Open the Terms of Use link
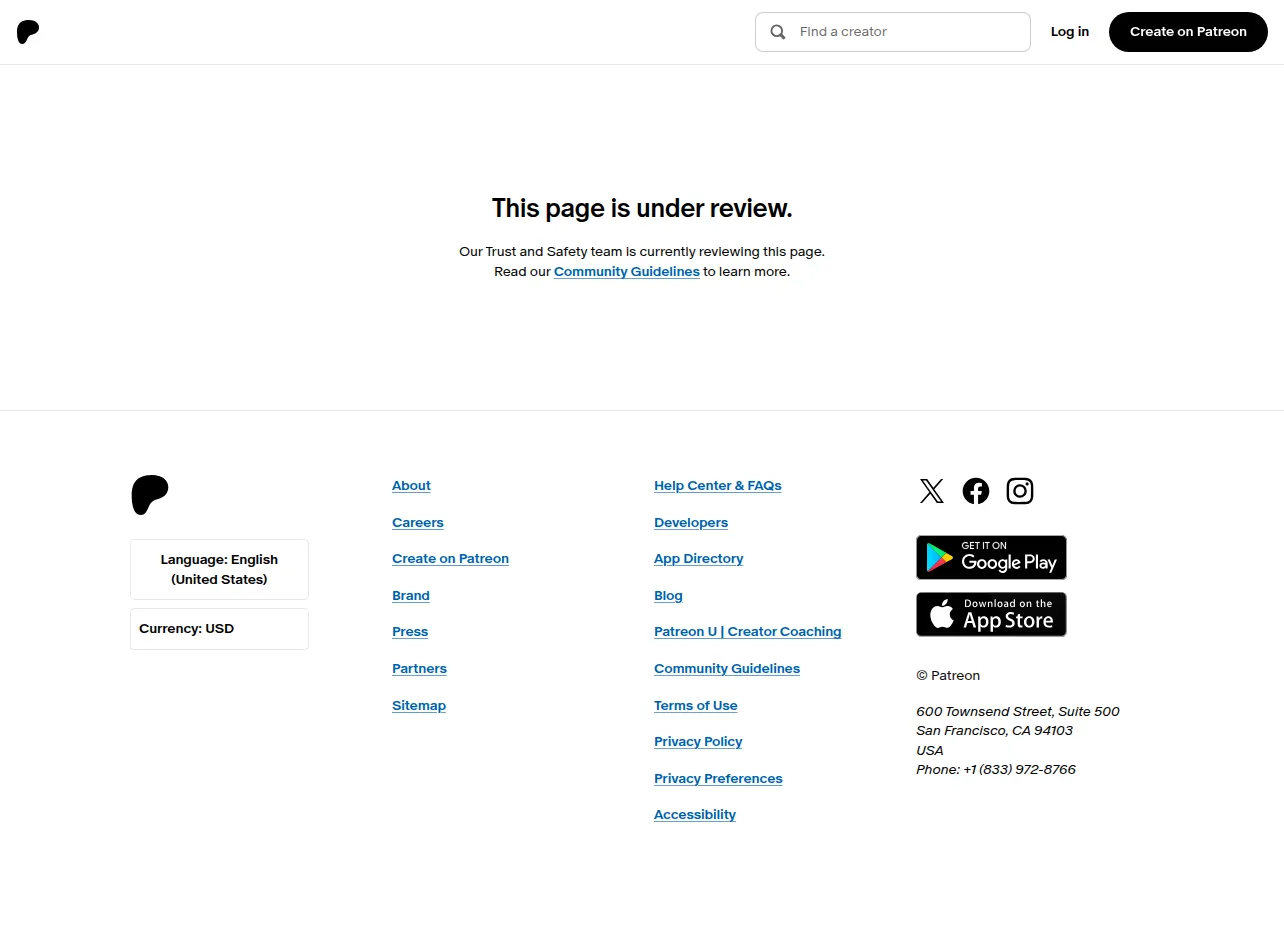Viewport: 1284px width, 929px height. click(696, 706)
